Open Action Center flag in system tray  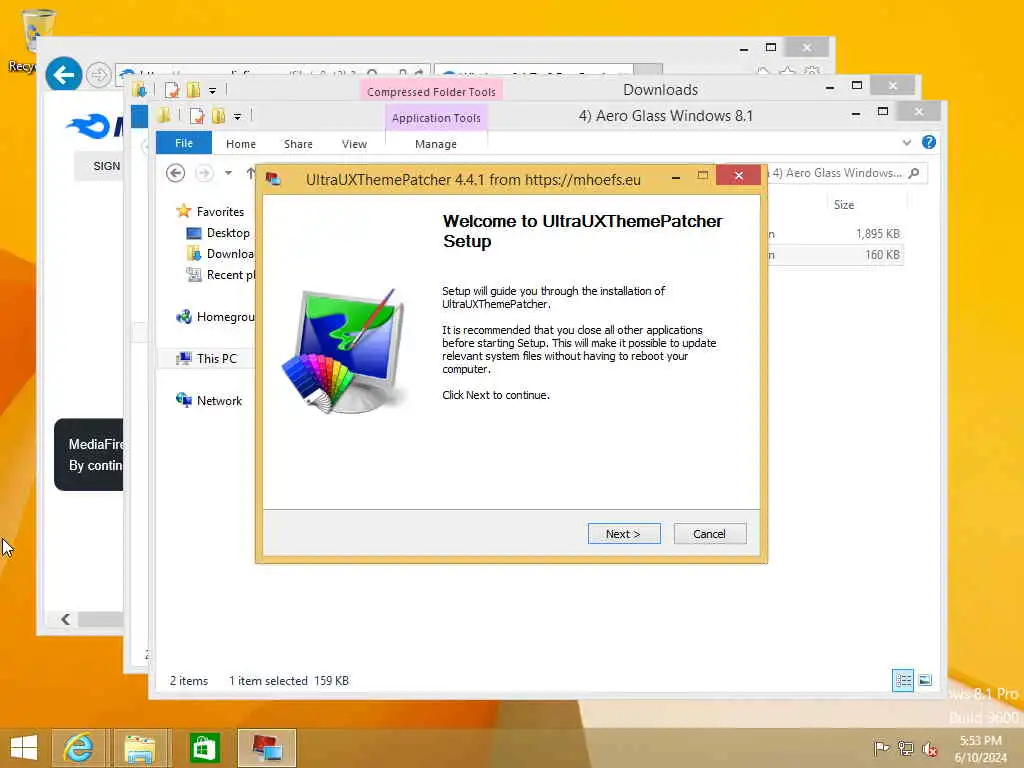pos(881,748)
